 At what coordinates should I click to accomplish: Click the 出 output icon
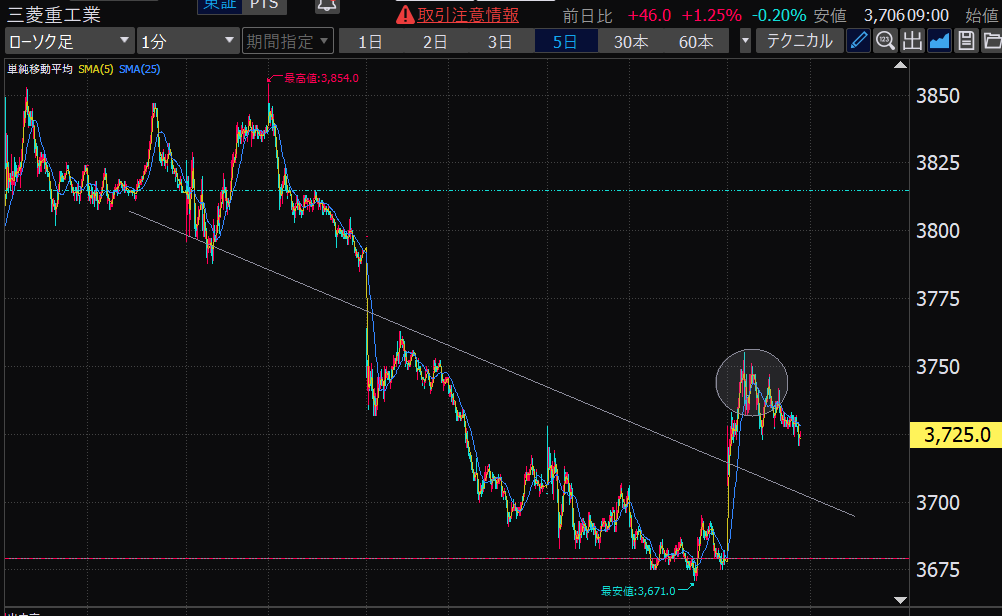[x=912, y=41]
